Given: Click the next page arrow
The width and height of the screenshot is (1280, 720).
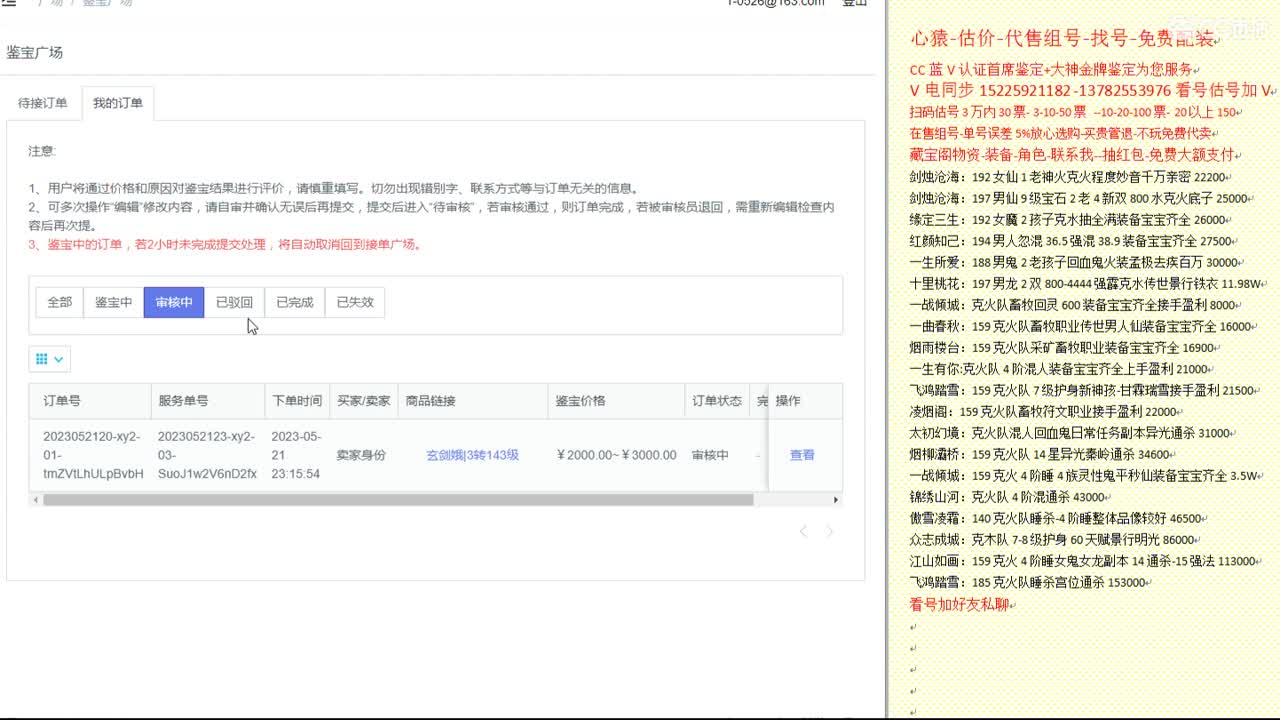Looking at the screenshot, I should tap(827, 532).
